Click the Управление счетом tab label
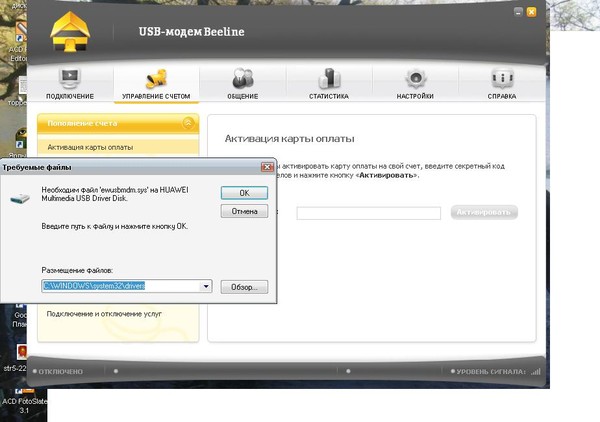Image resolution: width=600 pixels, height=422 pixels. [156, 96]
